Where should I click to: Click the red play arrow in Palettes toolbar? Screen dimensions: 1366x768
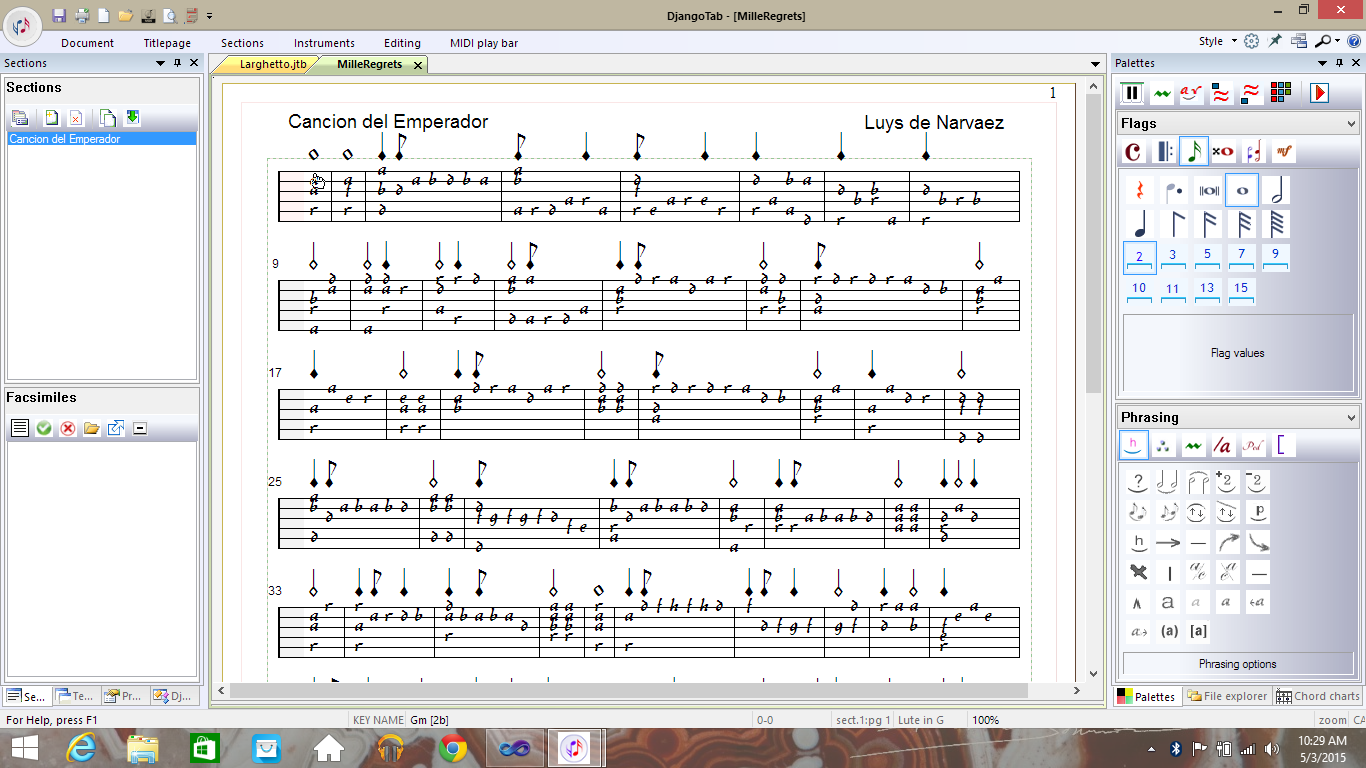1319,93
